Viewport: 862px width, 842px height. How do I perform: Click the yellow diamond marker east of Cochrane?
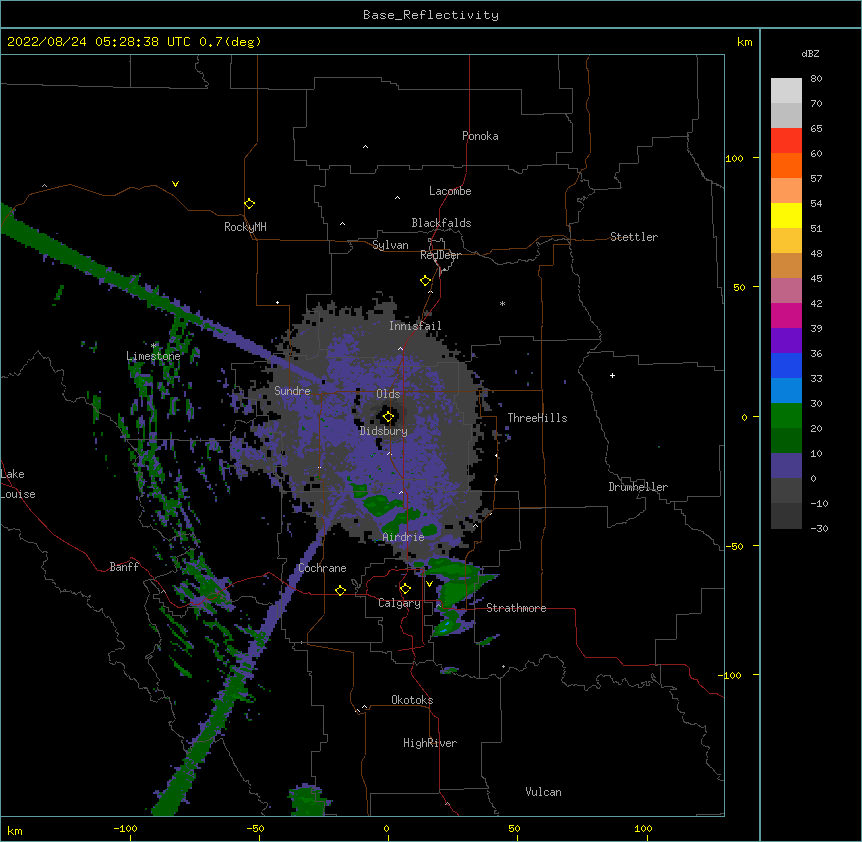(x=340, y=590)
